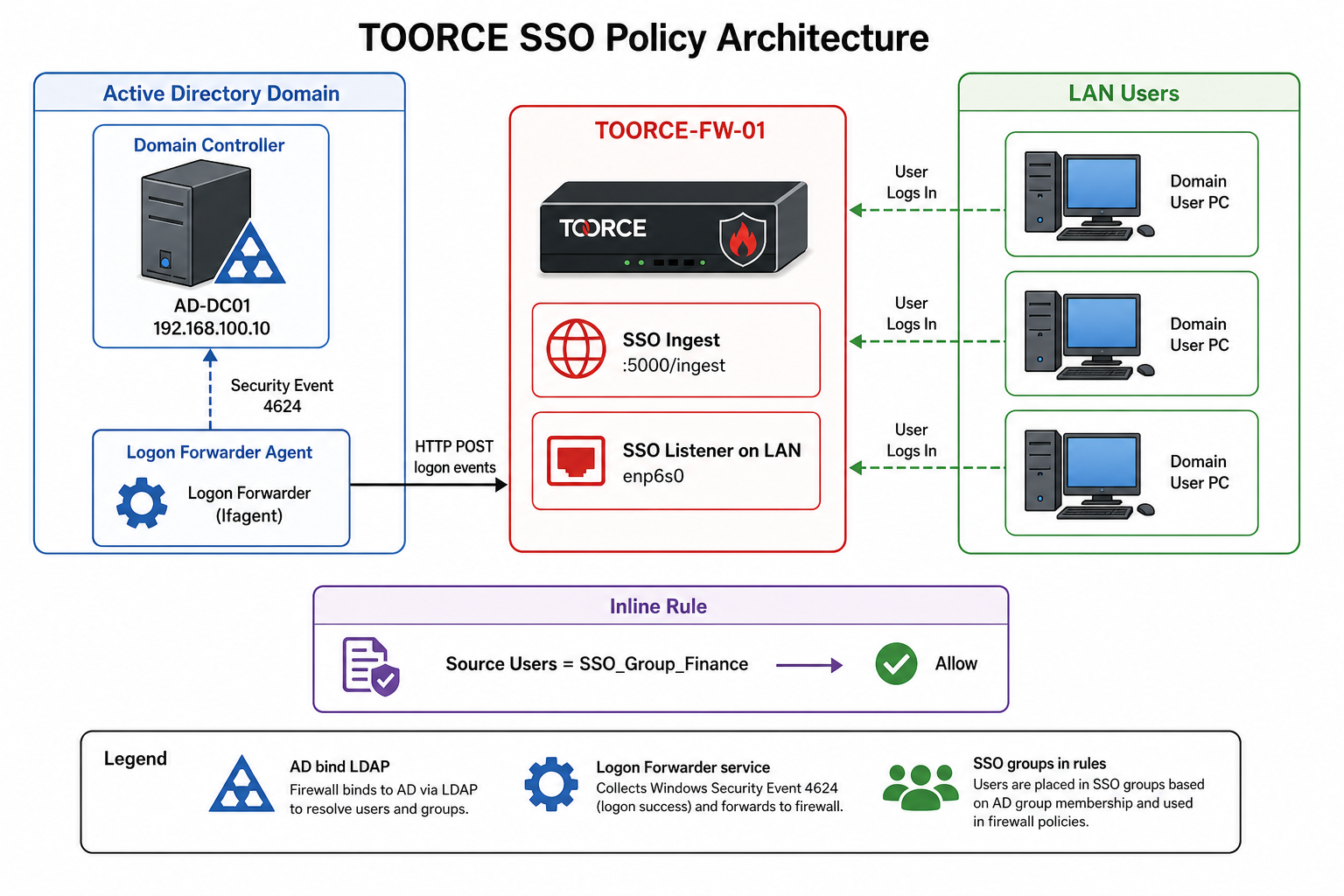Screen dimensions: 1344x896
Task: Click the legend green SSO groups people icon
Action: 920,786
